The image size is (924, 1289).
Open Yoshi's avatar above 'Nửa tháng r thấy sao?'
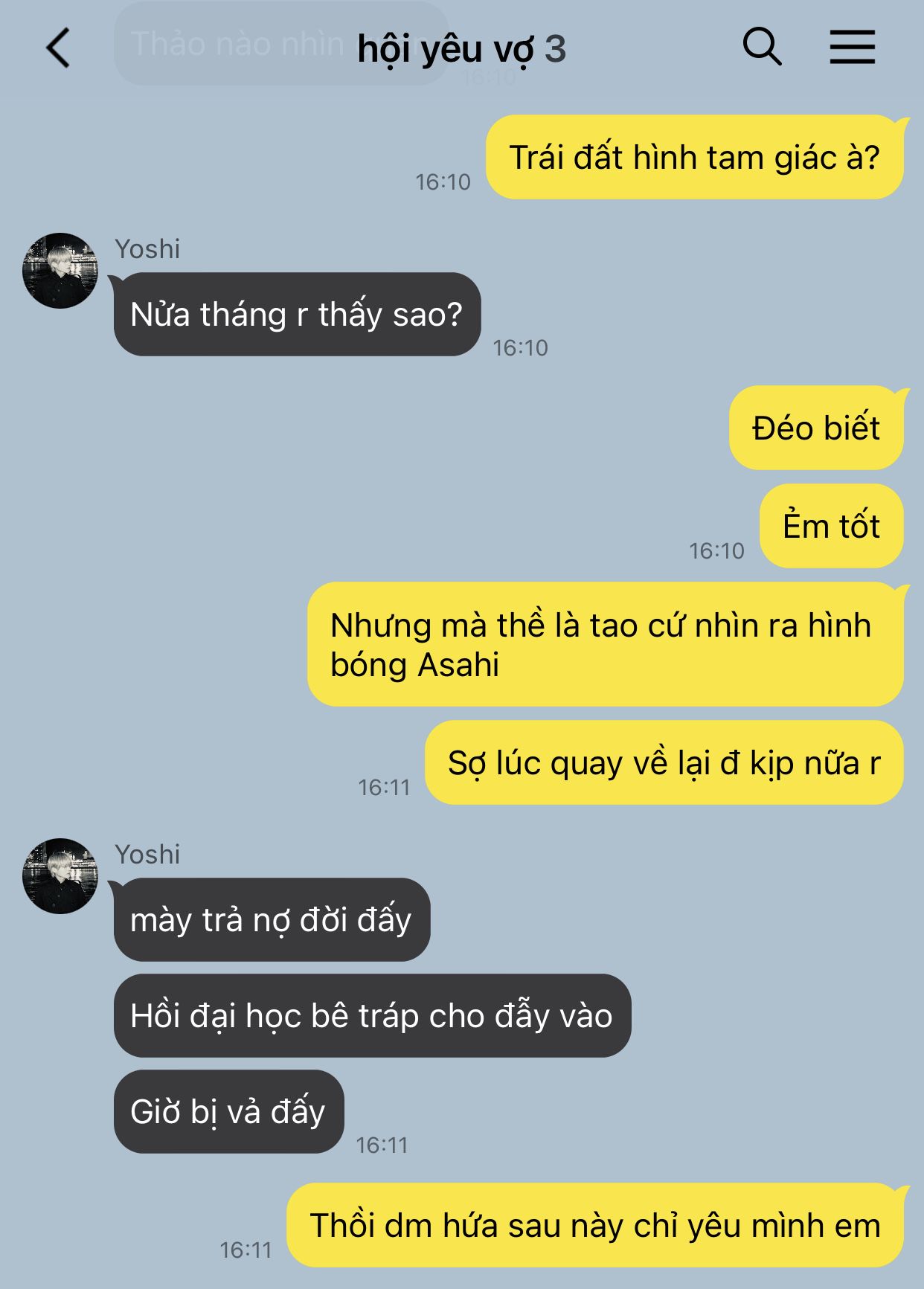60,271
